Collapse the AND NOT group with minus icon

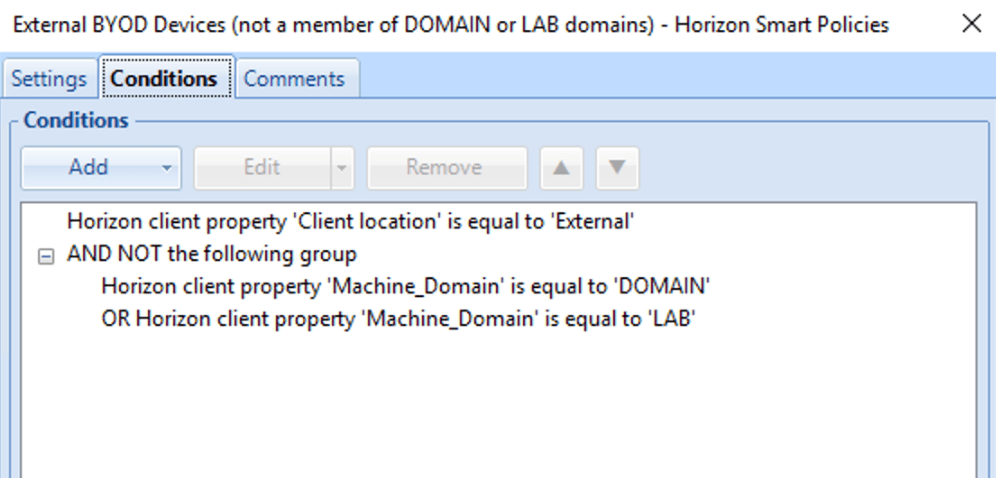click(46, 256)
